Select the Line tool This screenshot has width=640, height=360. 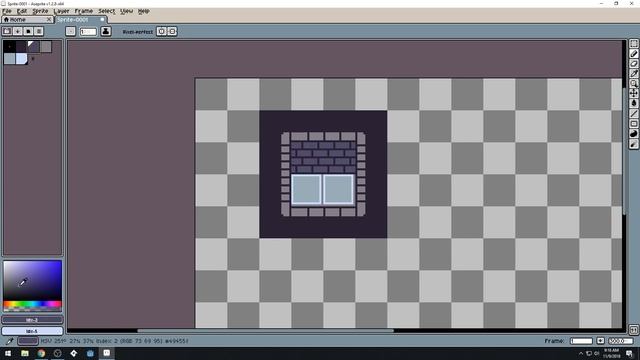tap(633, 113)
